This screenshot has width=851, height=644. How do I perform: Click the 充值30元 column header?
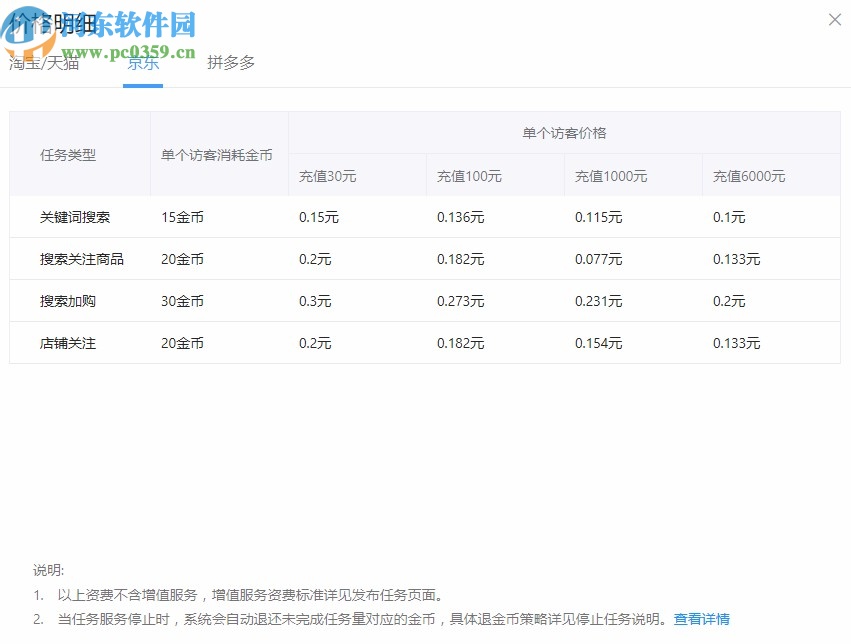pyautogui.click(x=330, y=174)
